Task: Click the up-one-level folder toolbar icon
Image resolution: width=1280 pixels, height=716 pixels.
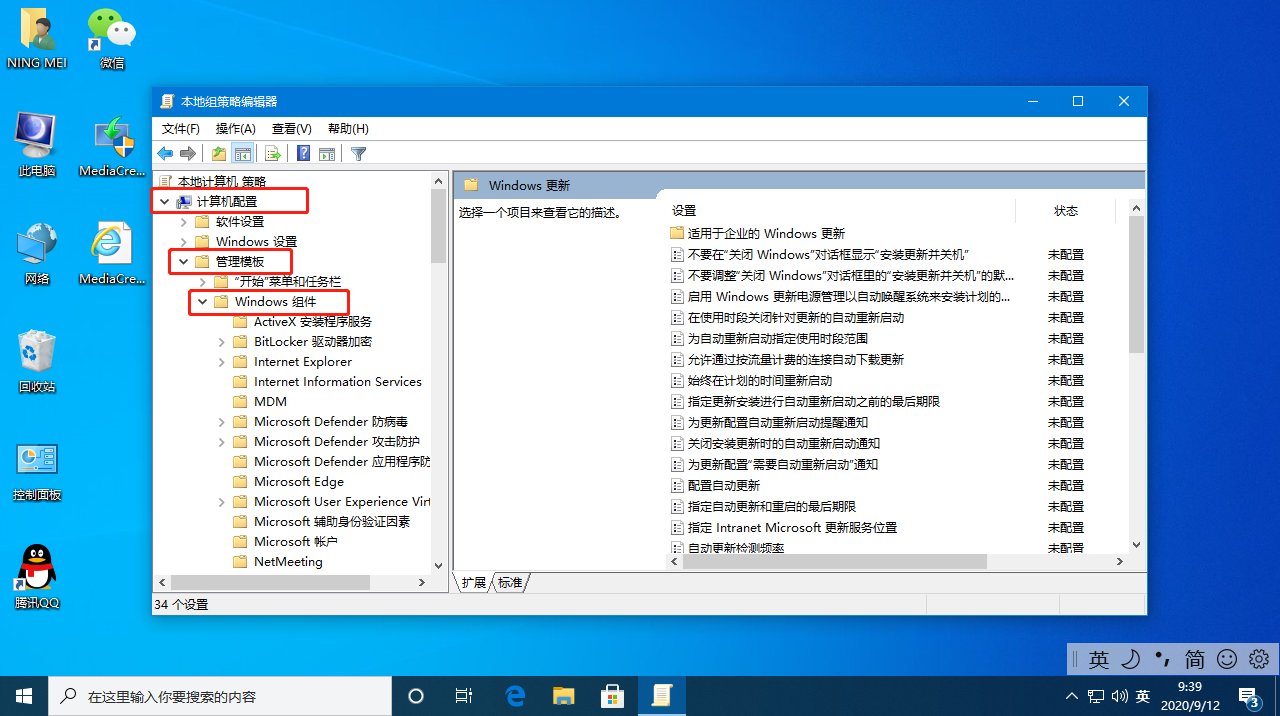Action: 217,153
